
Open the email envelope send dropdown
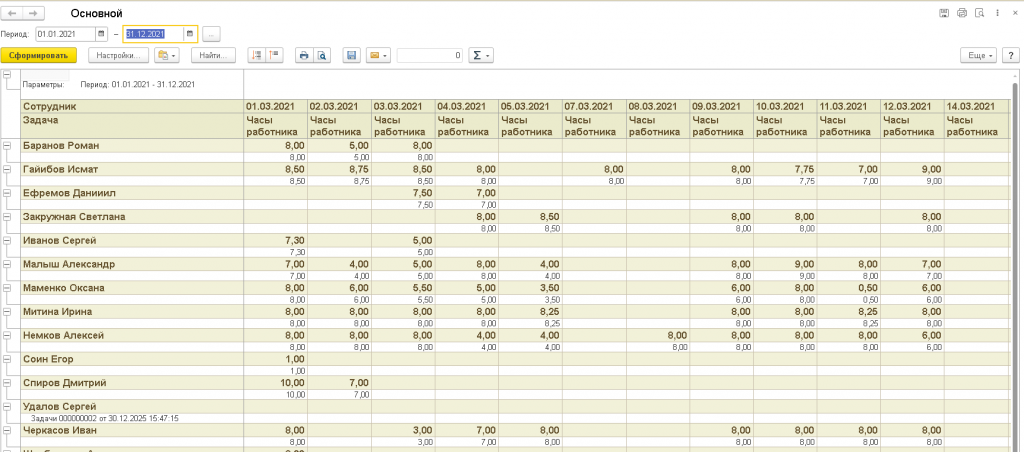tap(379, 56)
